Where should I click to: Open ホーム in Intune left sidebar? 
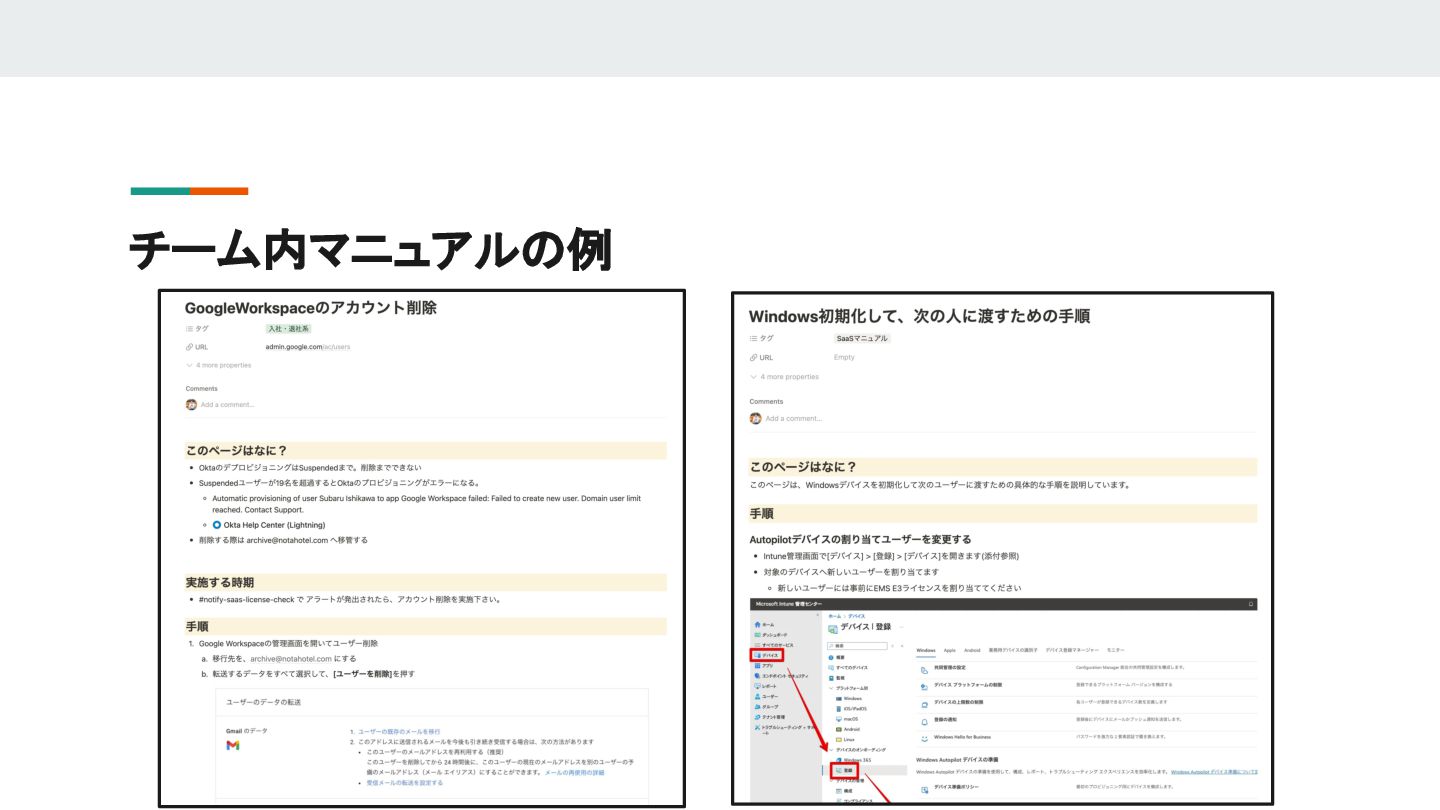[764, 625]
